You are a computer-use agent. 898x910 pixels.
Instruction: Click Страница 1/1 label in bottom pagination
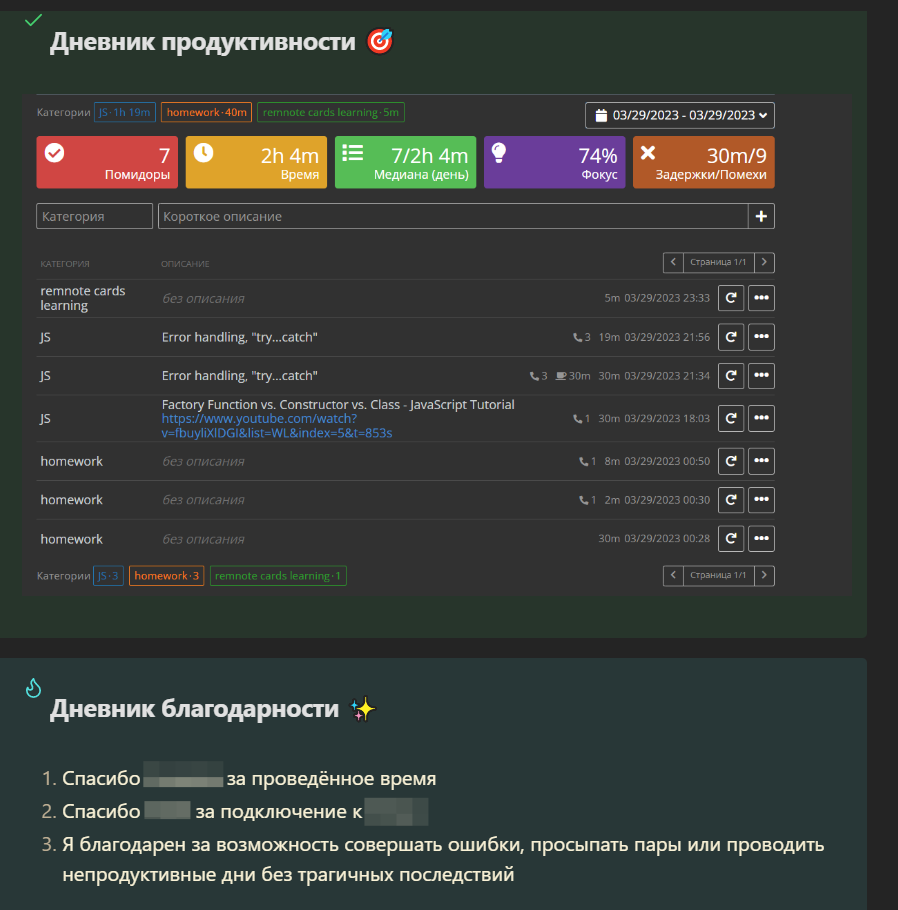pos(719,575)
